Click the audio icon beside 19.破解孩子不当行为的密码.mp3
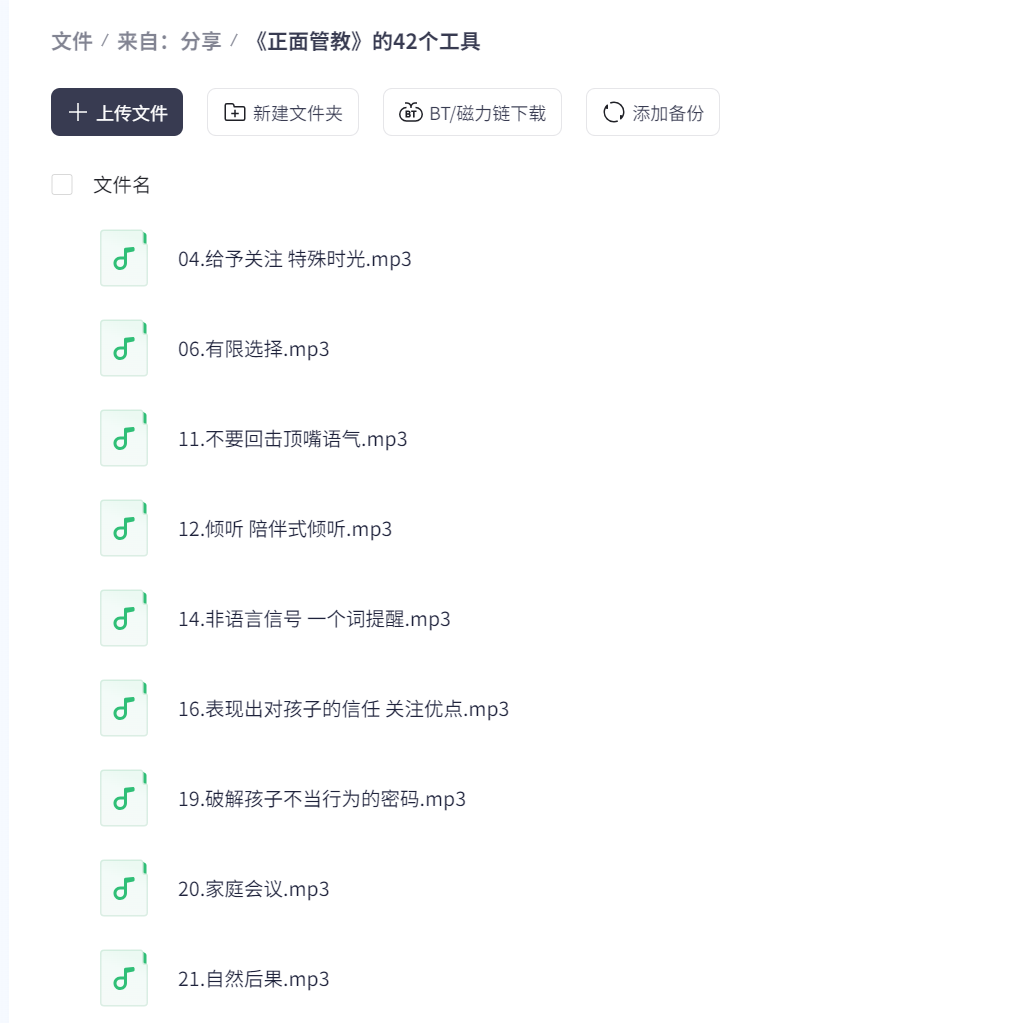The height and width of the screenshot is (1023, 1026). pos(124,799)
